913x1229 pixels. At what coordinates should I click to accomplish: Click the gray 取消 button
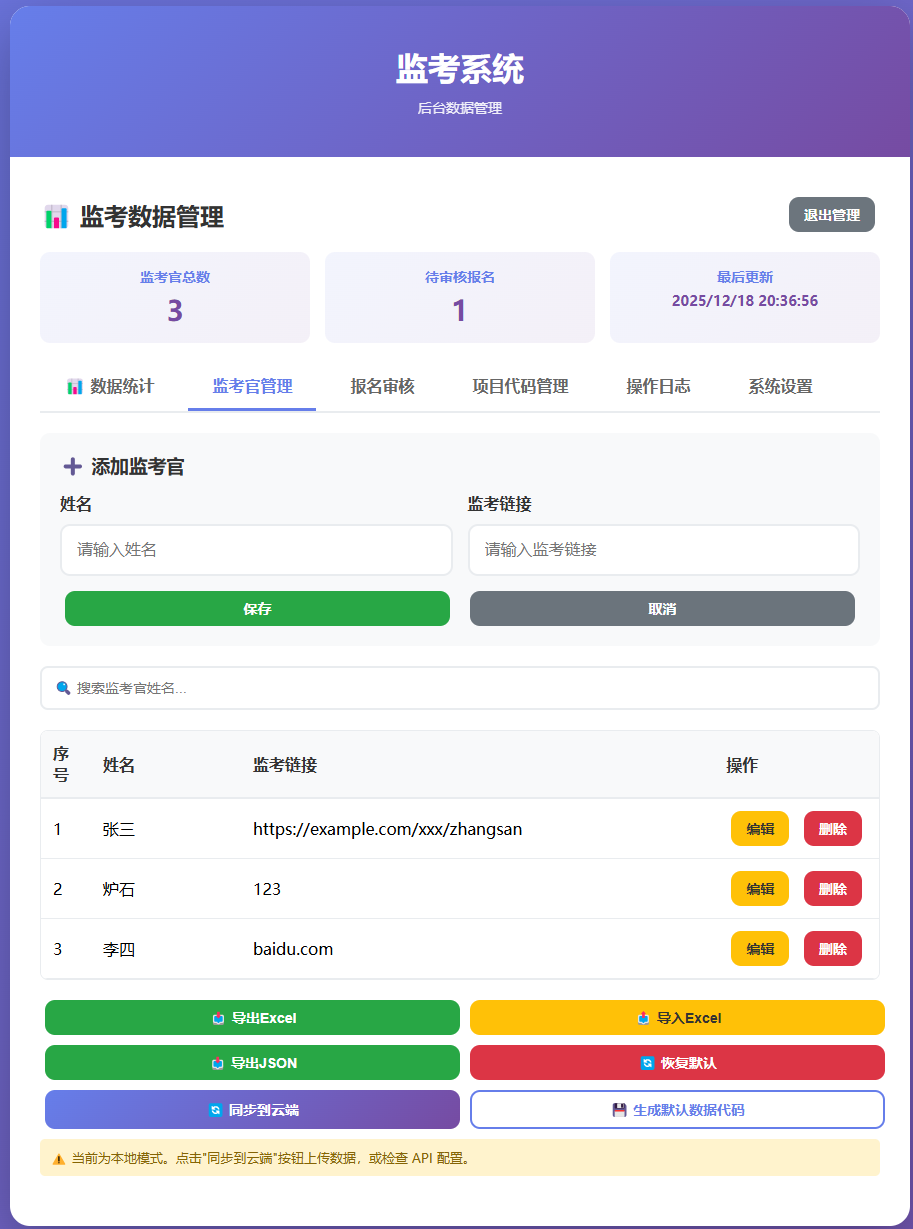click(x=662, y=608)
